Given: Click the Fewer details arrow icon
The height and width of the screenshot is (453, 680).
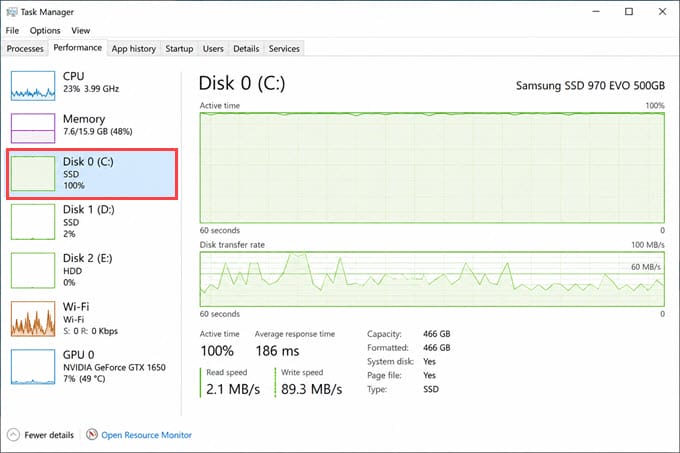Looking at the screenshot, I should 13,435.
